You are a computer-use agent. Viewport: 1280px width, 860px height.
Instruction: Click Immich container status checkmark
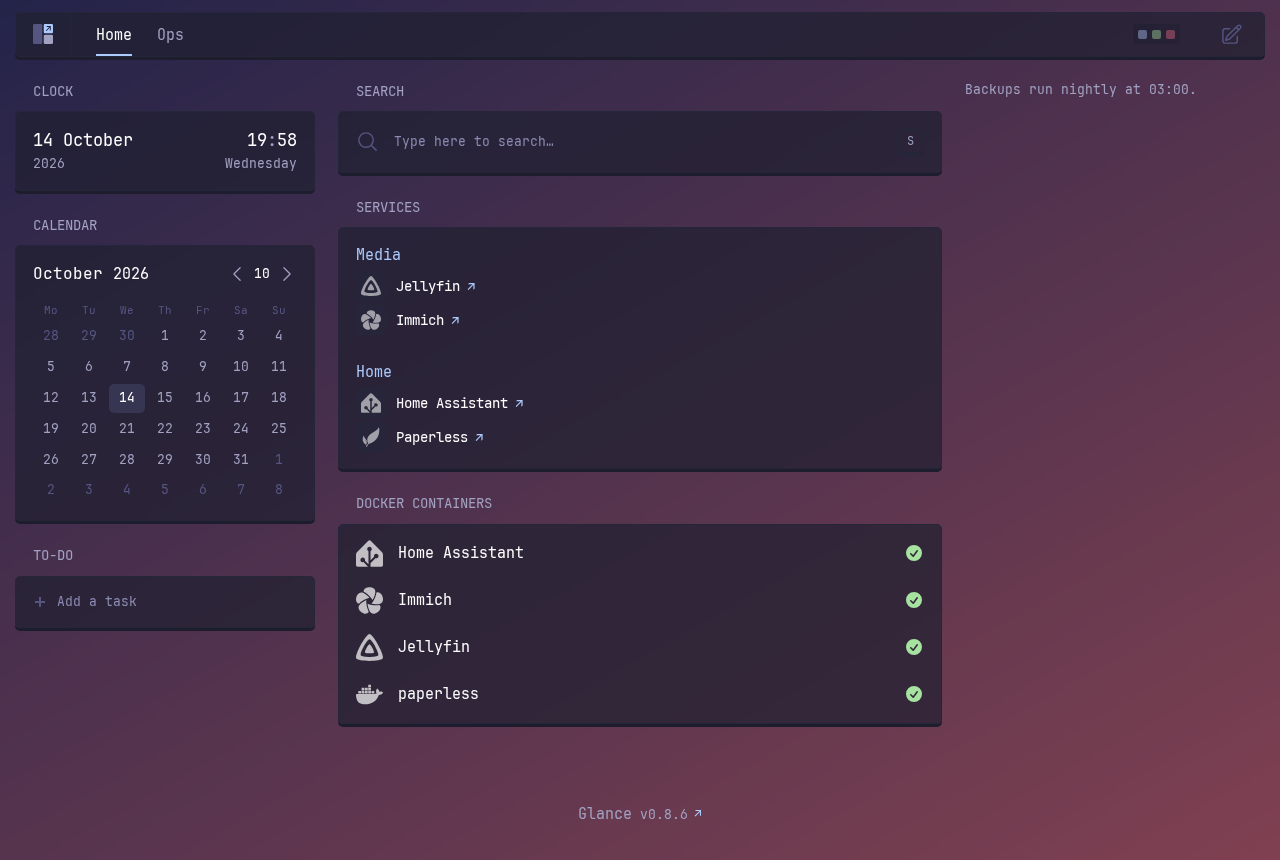click(x=914, y=600)
